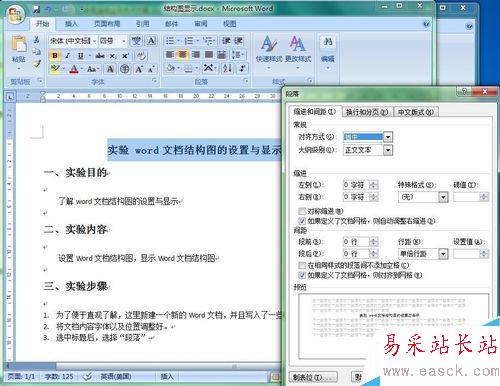This screenshot has height=386, width=500.
Task: Open the font name dropdown
Action: tap(94, 41)
